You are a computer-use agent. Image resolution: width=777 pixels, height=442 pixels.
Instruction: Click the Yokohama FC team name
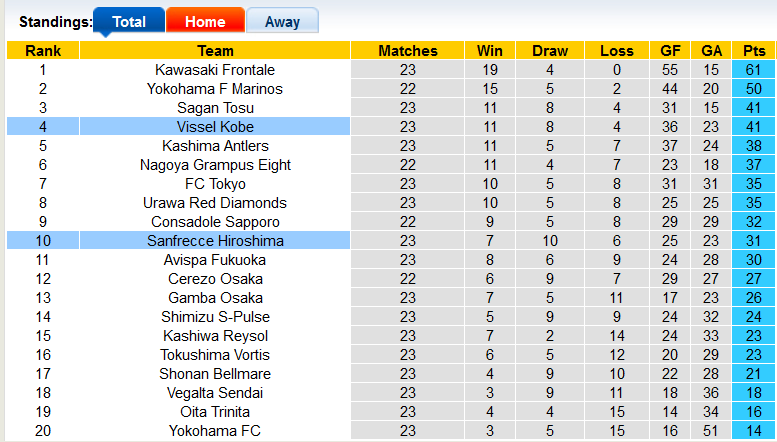tap(215, 431)
